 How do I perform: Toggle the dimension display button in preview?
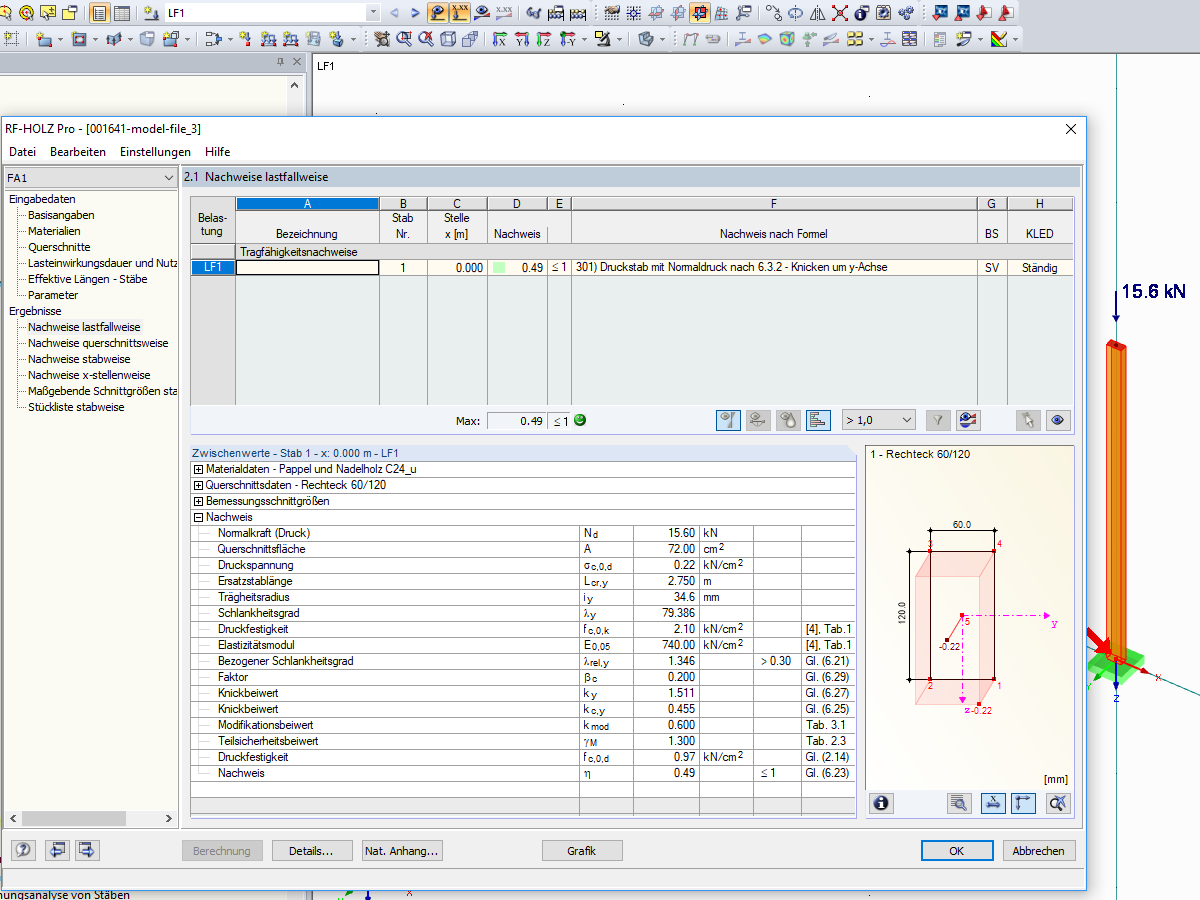tap(992, 802)
